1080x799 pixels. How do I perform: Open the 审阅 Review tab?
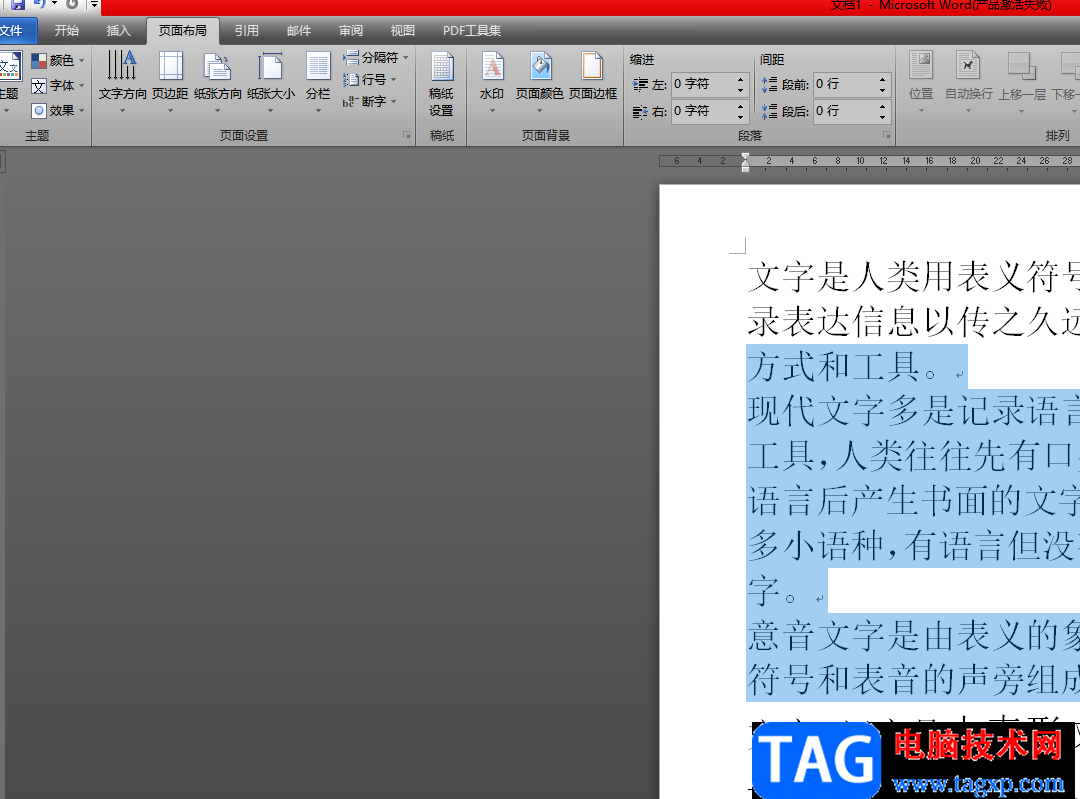coord(351,31)
